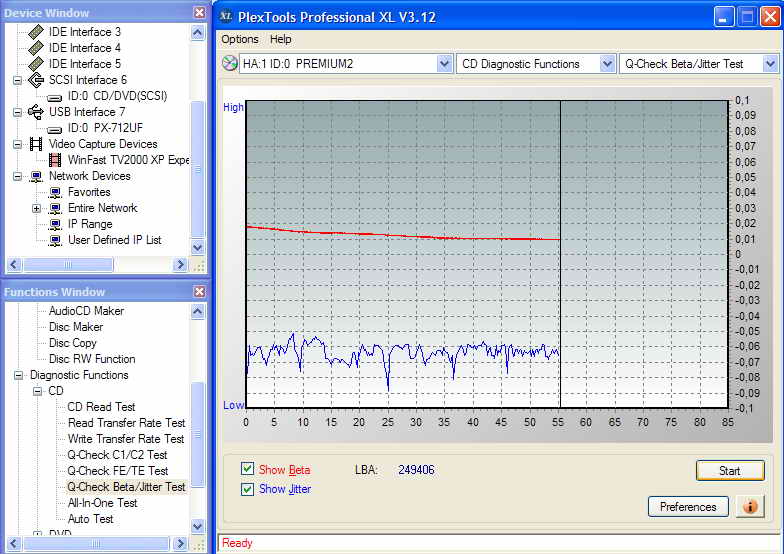This screenshot has width=784, height=554.
Task: Collapse the SCSI Interface 6 node
Action: click(x=18, y=80)
